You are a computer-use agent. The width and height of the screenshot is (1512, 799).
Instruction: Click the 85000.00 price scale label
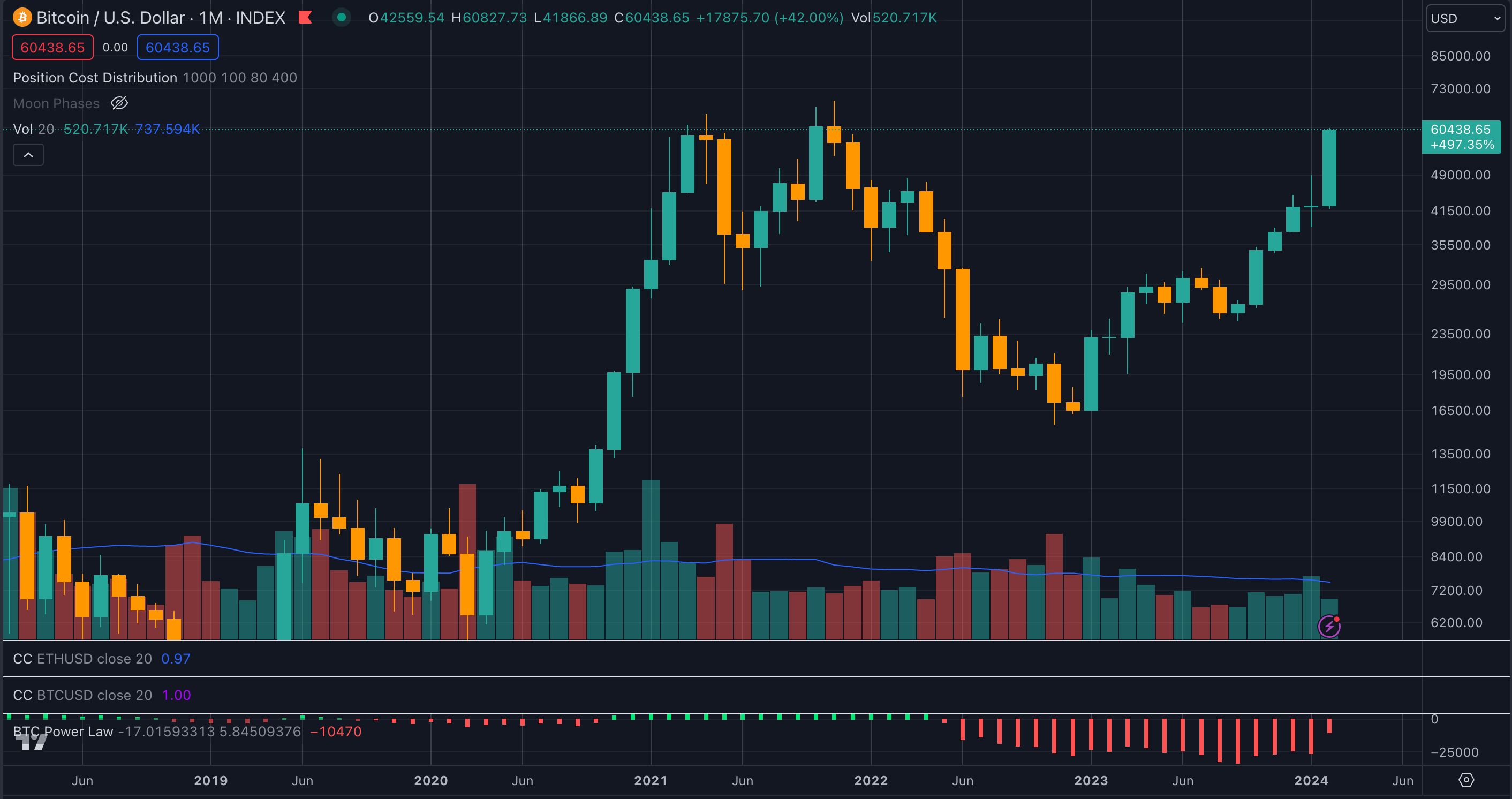[1460, 56]
